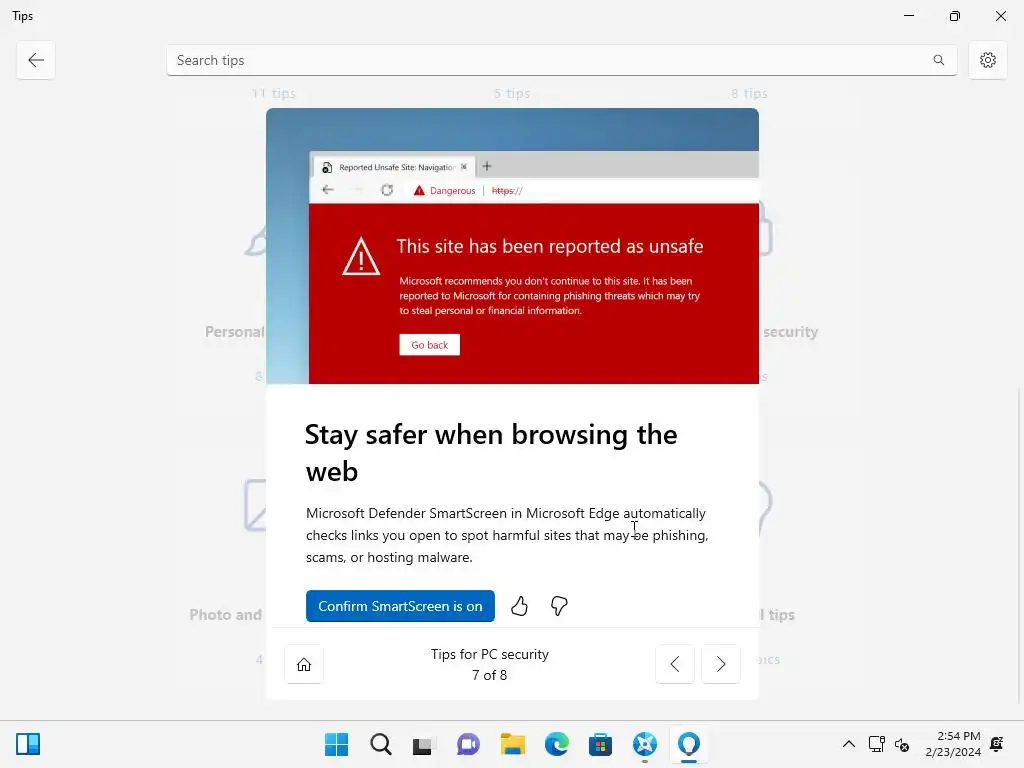Show the previous security tip

point(675,664)
